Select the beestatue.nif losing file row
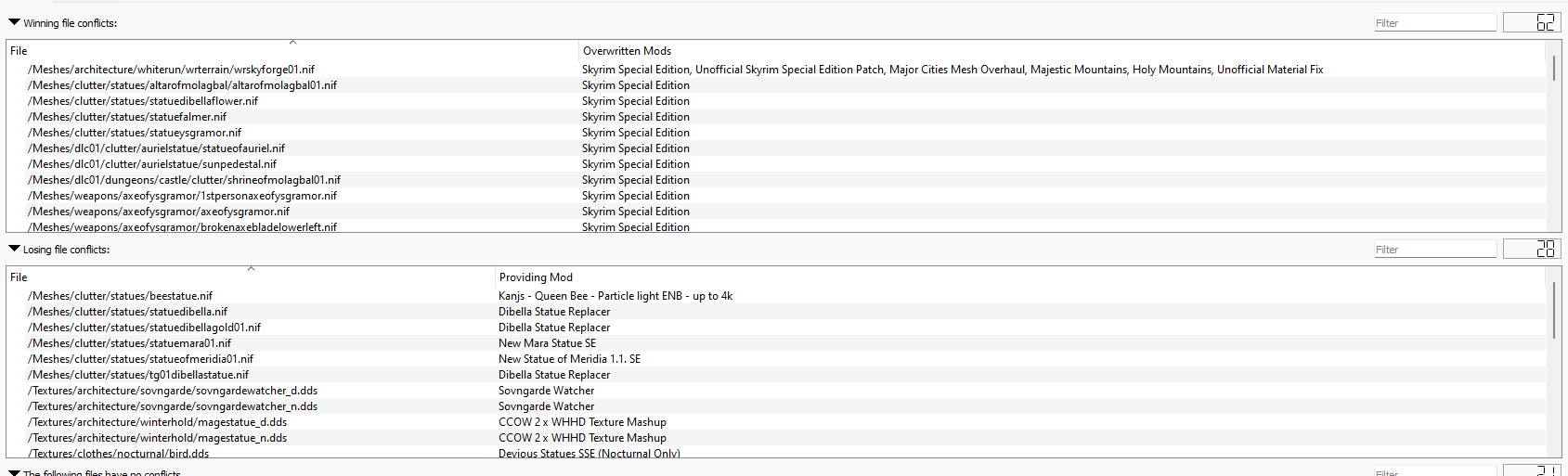This screenshot has height=476, width=1568. pyautogui.click(x=776, y=296)
